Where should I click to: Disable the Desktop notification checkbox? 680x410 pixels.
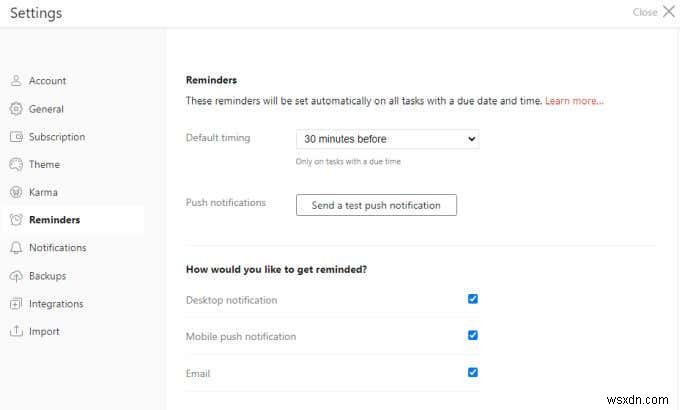[473, 299]
